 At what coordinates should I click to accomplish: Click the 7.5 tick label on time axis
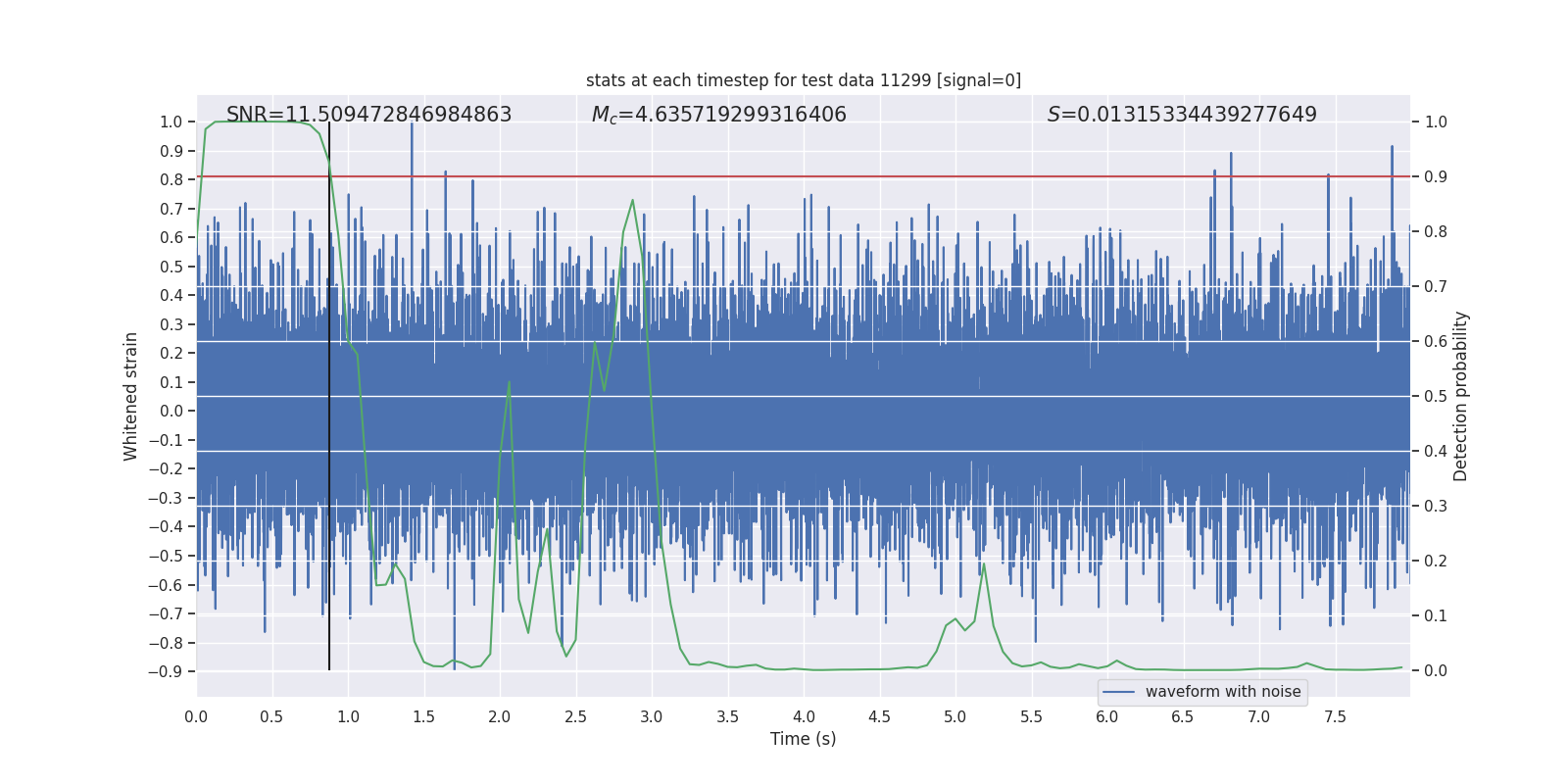tap(1335, 716)
